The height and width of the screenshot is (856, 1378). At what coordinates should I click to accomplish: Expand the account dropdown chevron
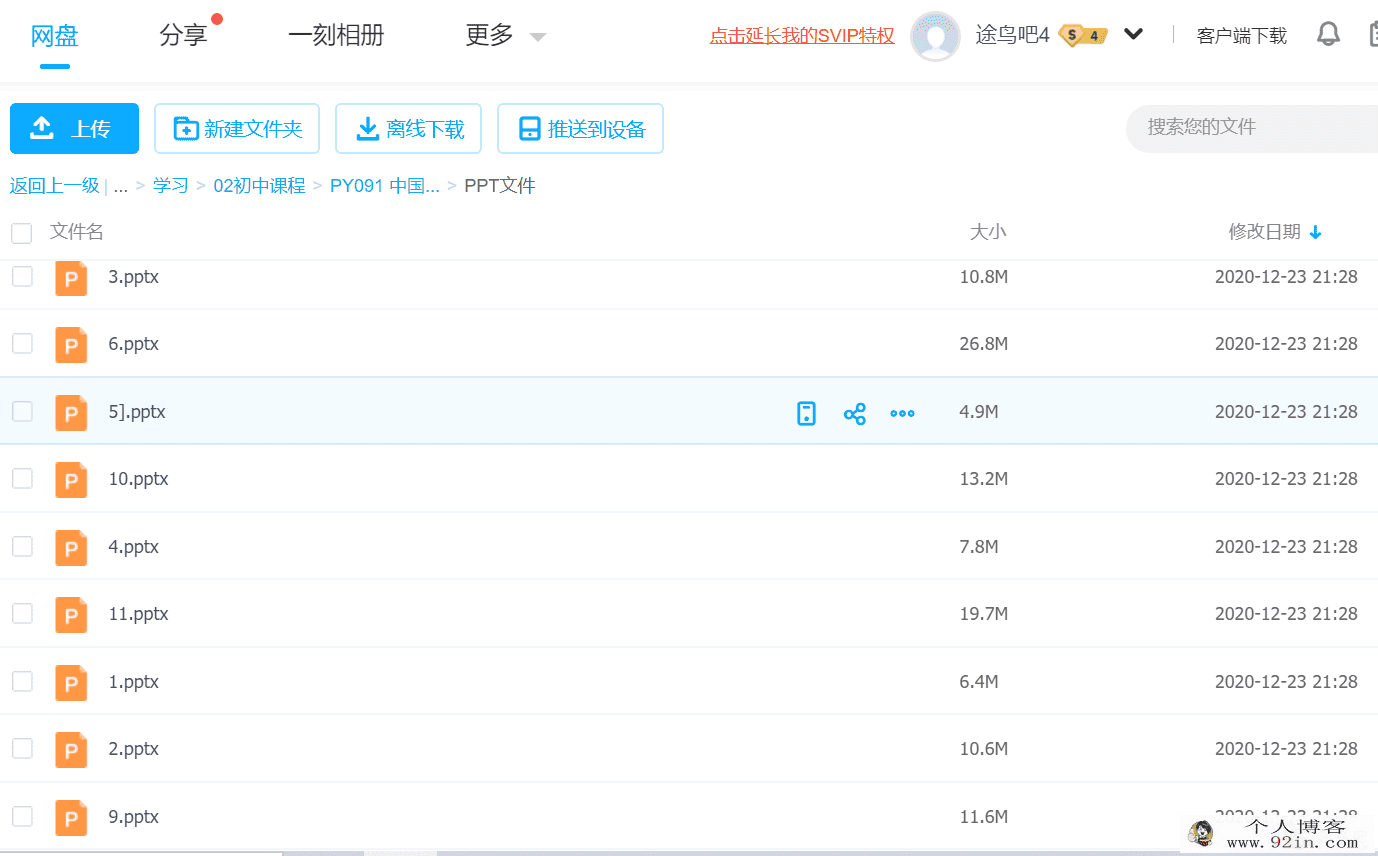click(x=1133, y=34)
